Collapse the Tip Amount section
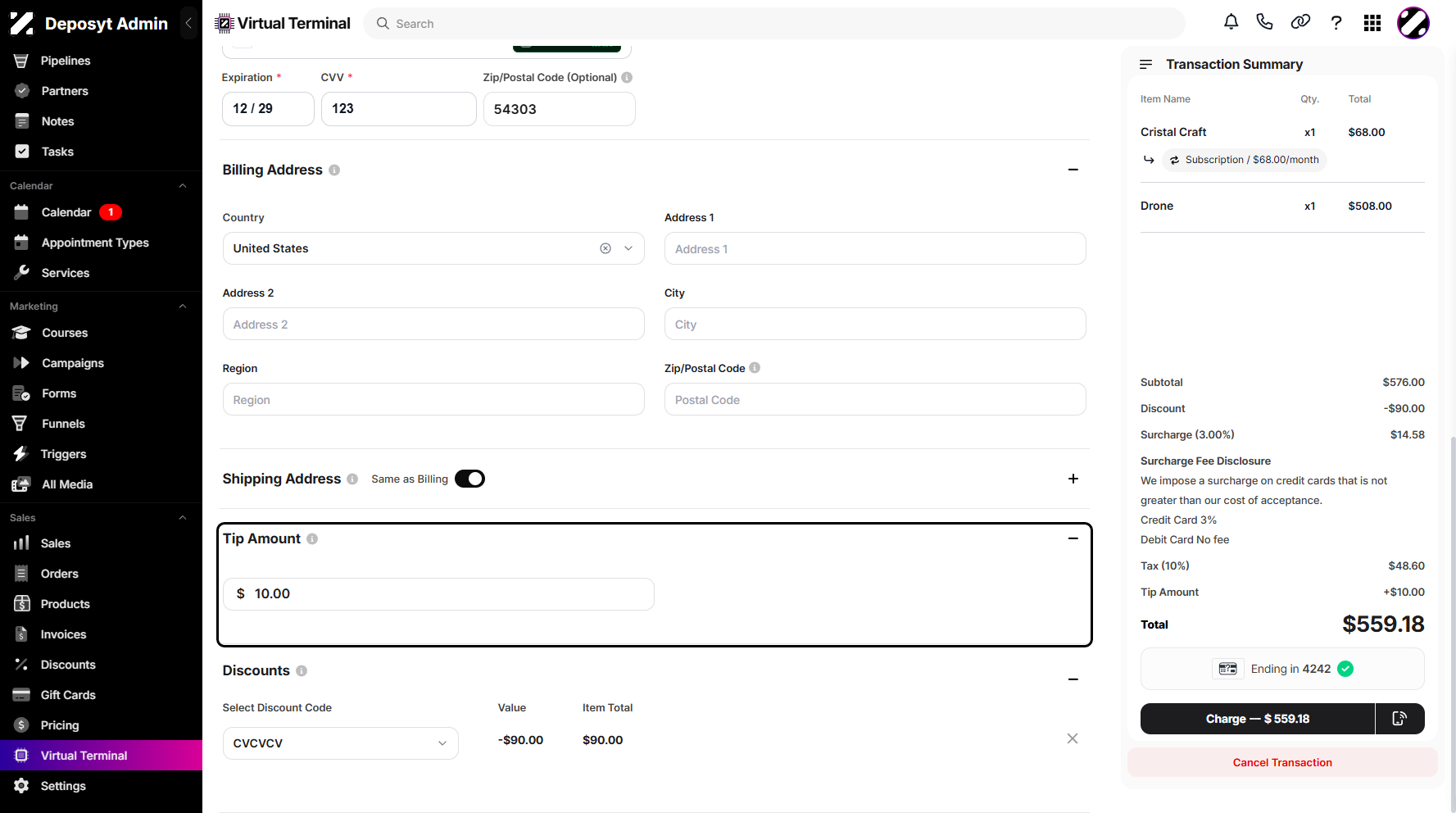Screen dimensions: 1456x813 pyautogui.click(x=1073, y=538)
